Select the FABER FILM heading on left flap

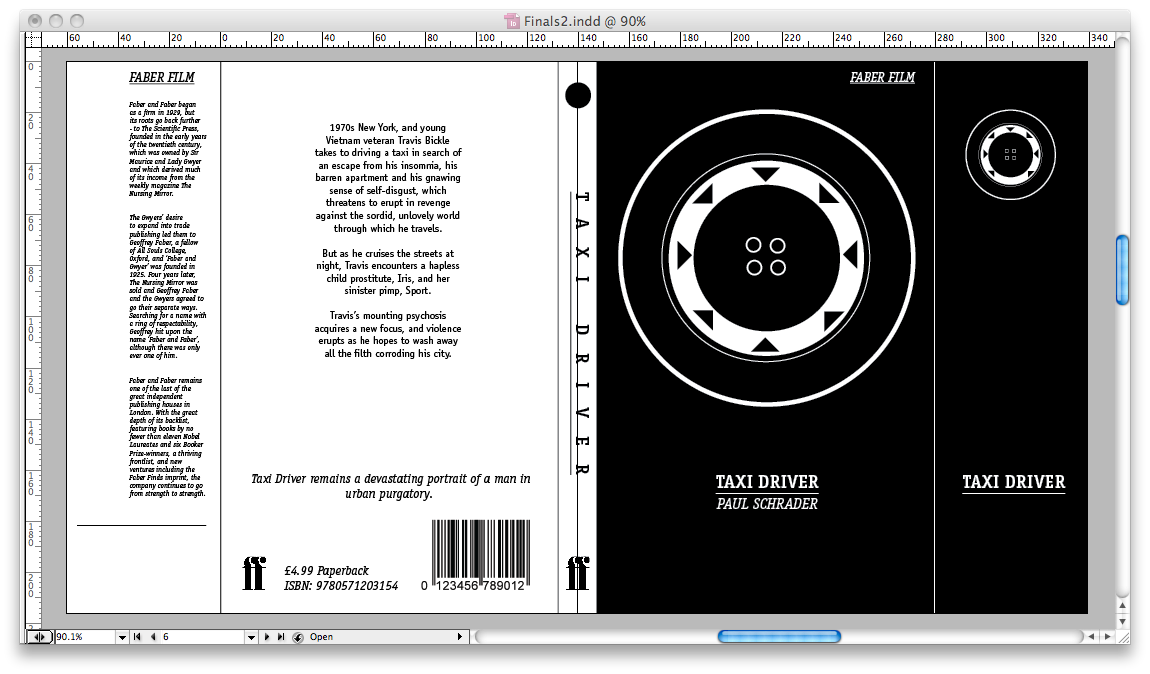[162, 78]
